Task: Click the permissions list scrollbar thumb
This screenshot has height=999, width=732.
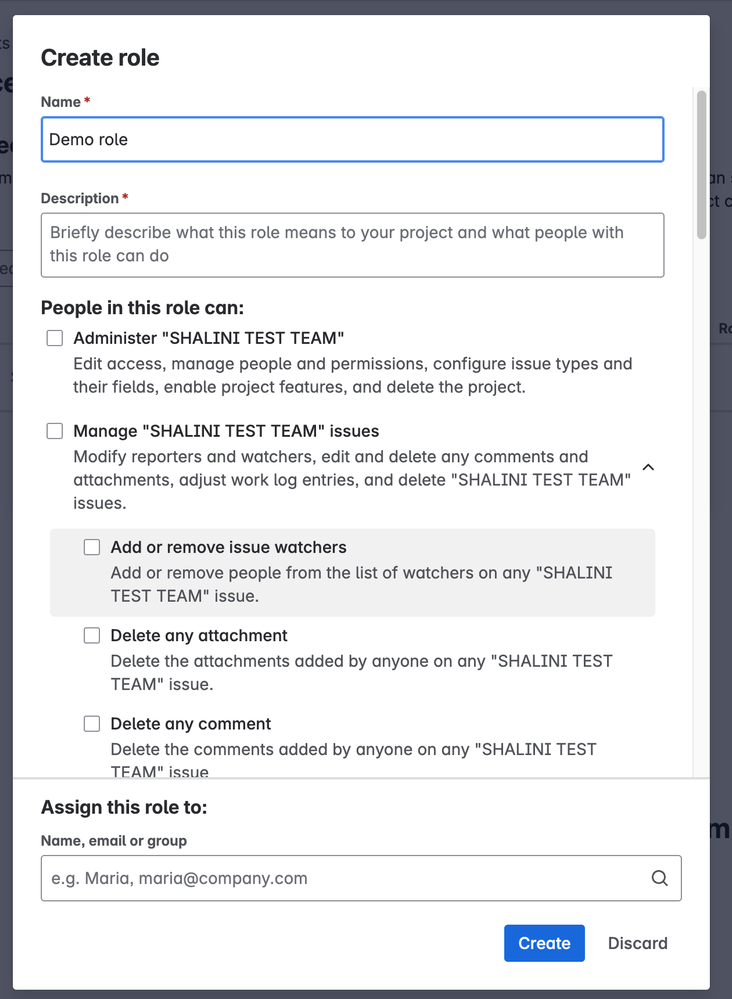Action: (x=701, y=164)
